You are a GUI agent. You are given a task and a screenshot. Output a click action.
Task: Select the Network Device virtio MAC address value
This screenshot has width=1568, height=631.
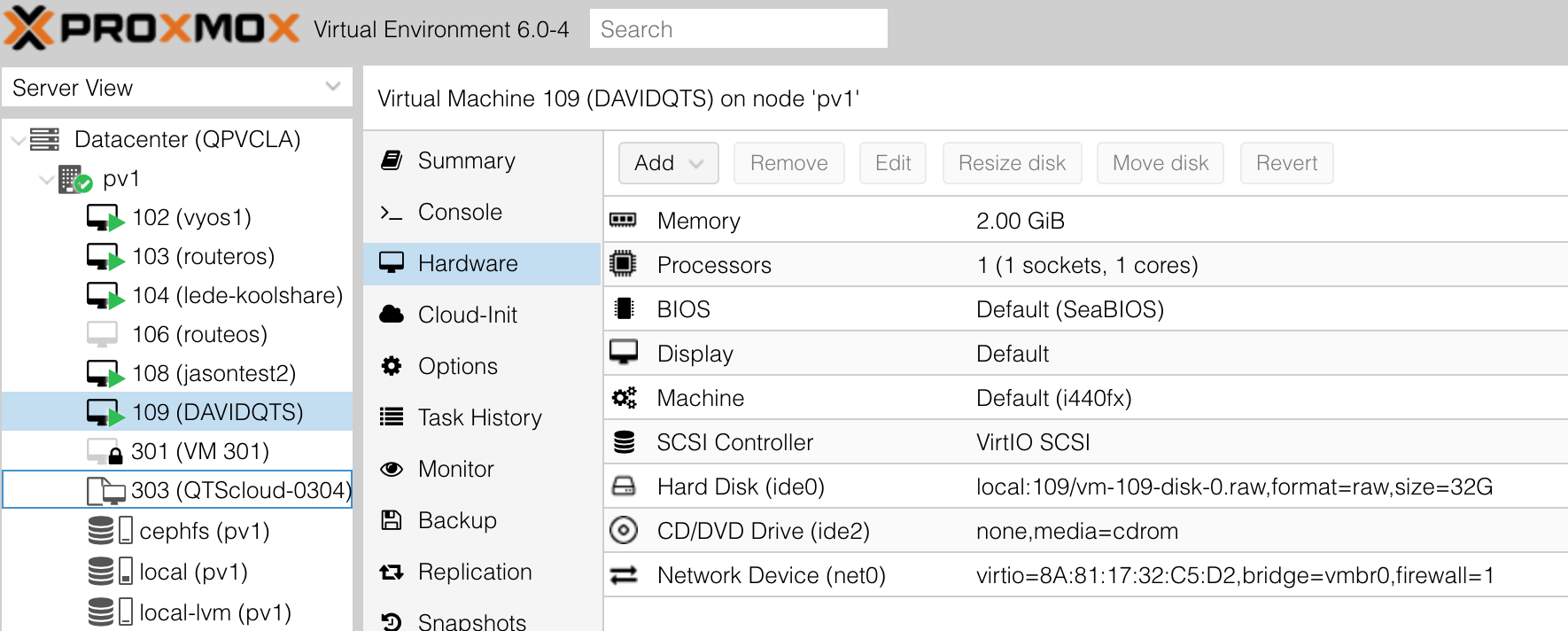1235,575
